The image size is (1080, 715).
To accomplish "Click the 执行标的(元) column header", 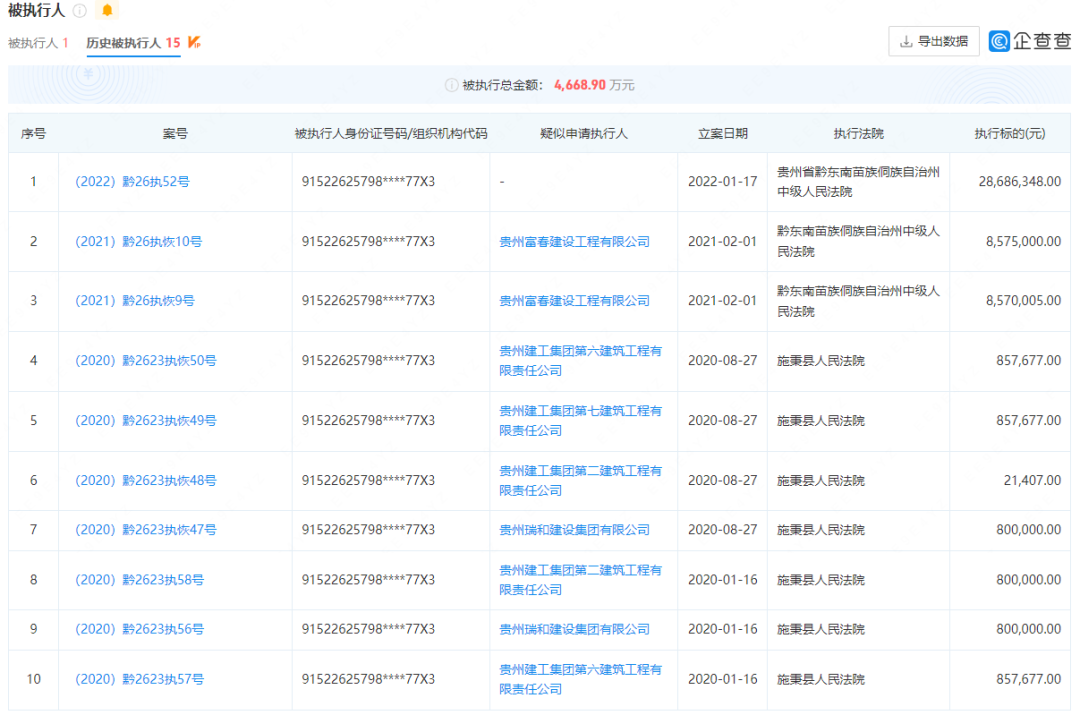I will [1009, 133].
